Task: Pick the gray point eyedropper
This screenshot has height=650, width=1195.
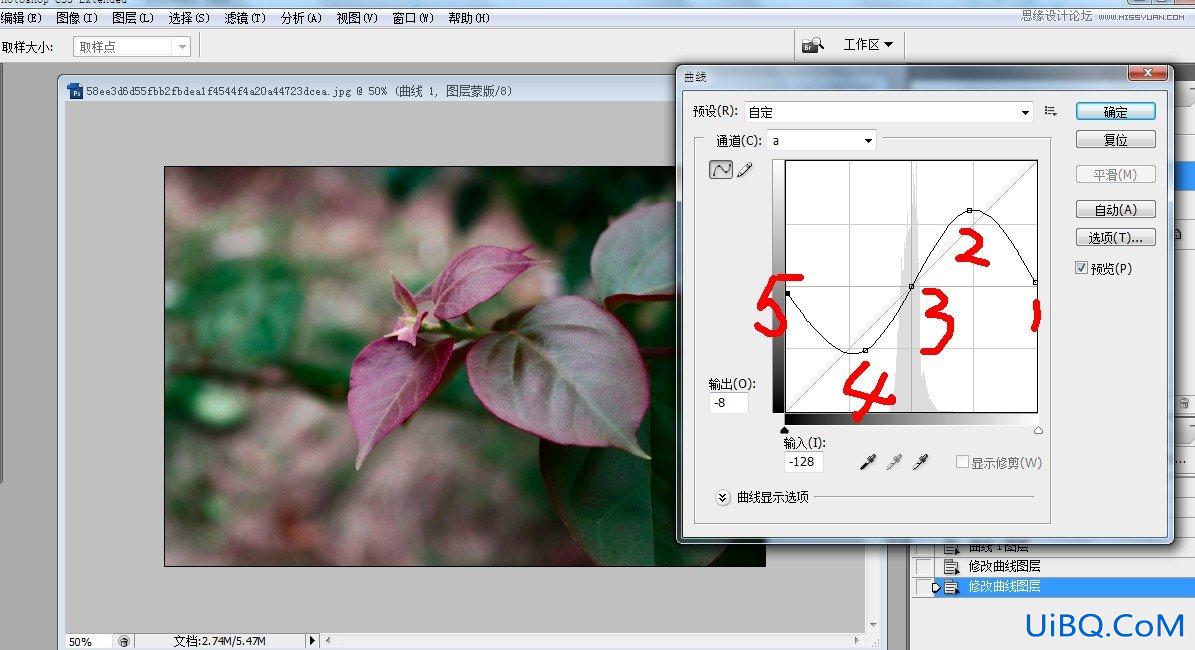Action: point(894,462)
